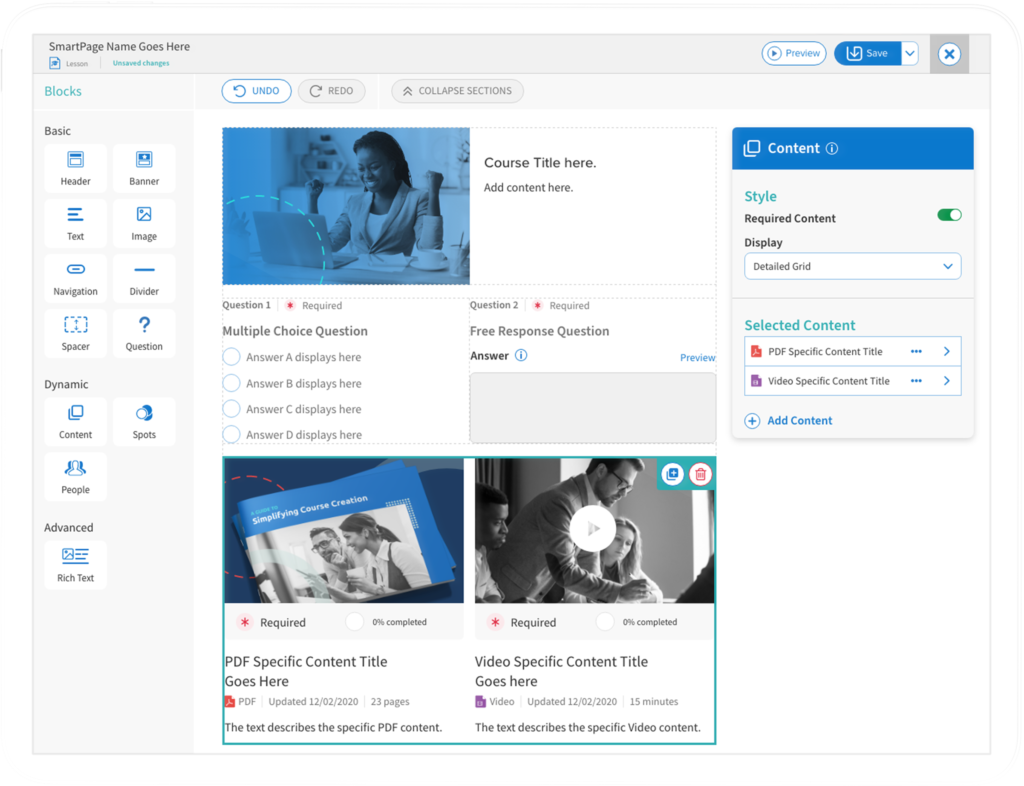The width and height of the screenshot is (1024, 786).
Task: Click the Preview link for free response
Action: [x=697, y=358]
